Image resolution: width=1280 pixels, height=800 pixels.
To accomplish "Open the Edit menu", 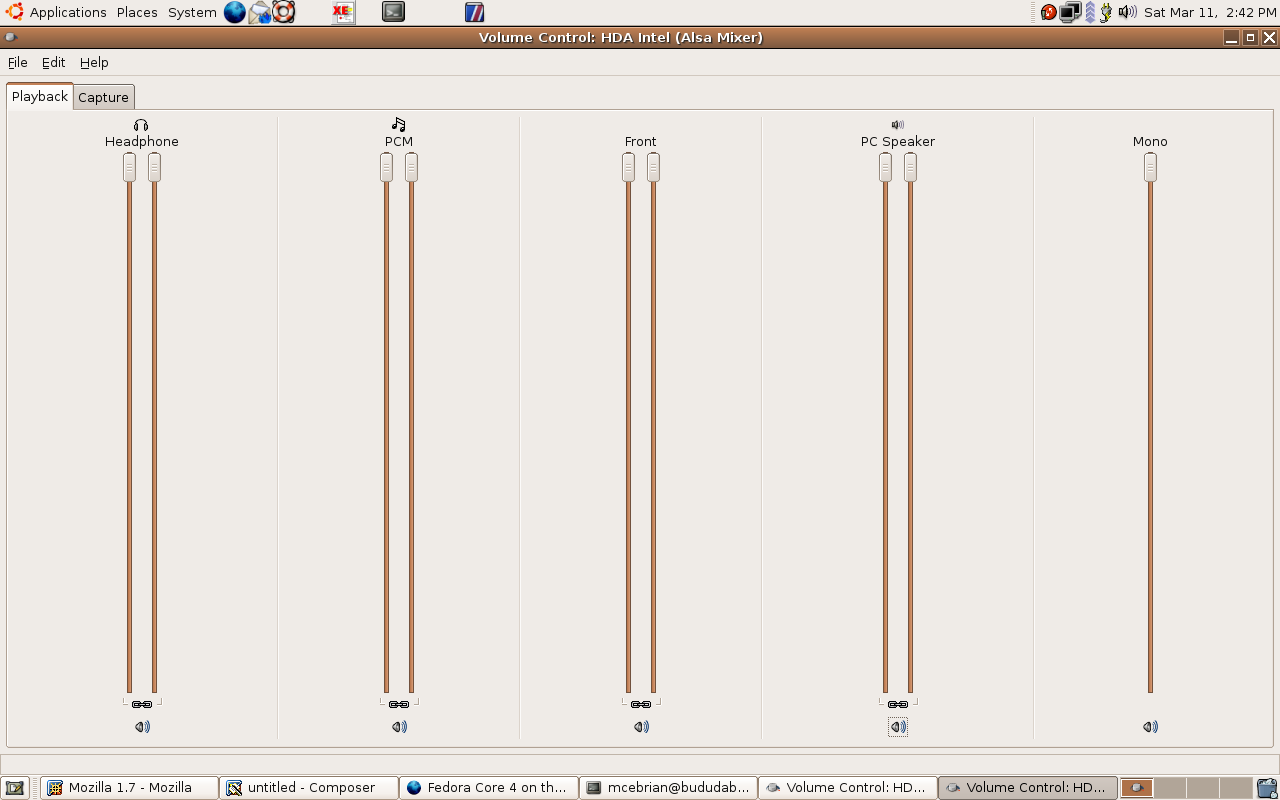I will 53,62.
